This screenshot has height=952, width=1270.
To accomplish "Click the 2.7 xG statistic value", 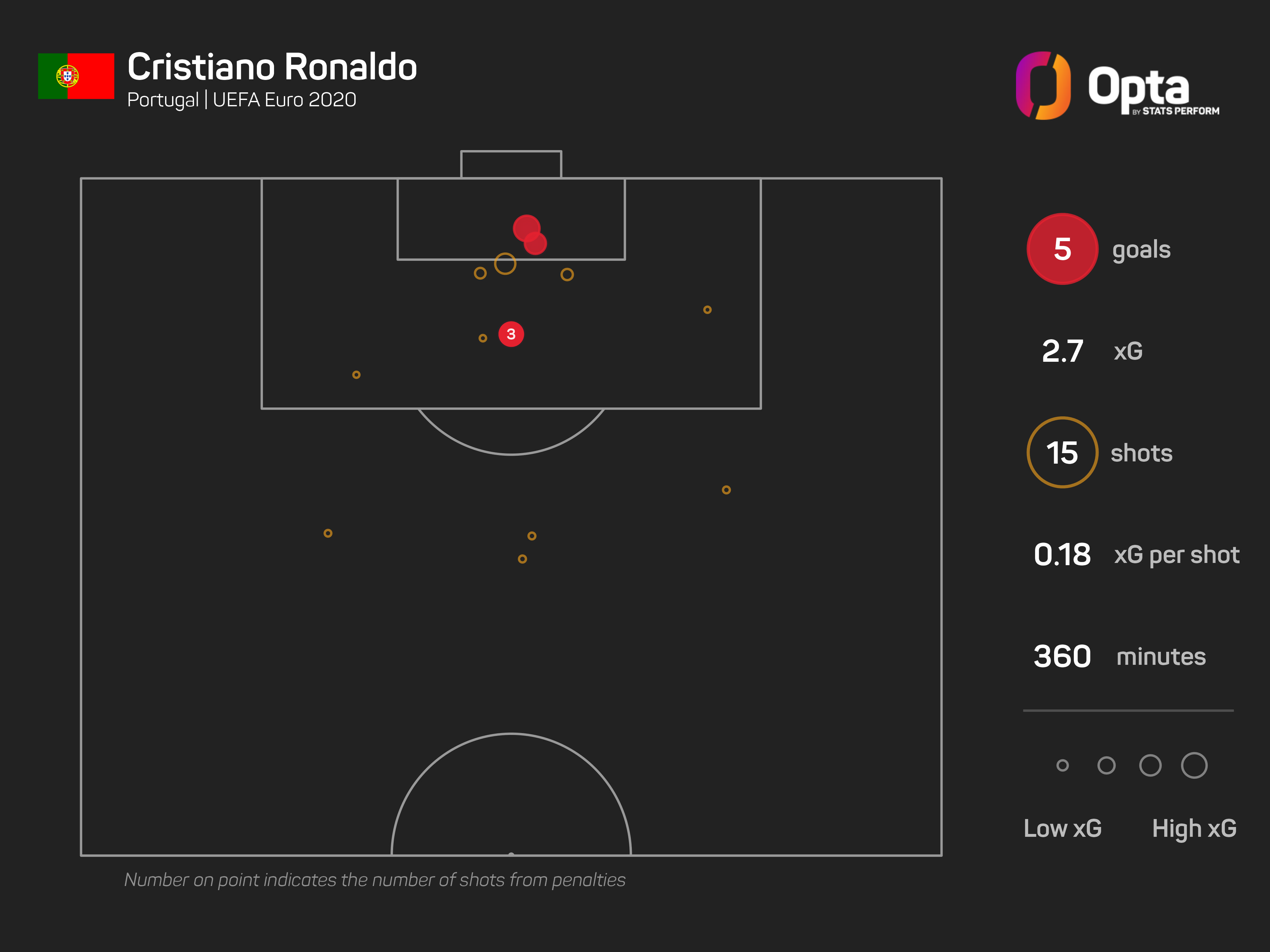I will tap(1062, 351).
